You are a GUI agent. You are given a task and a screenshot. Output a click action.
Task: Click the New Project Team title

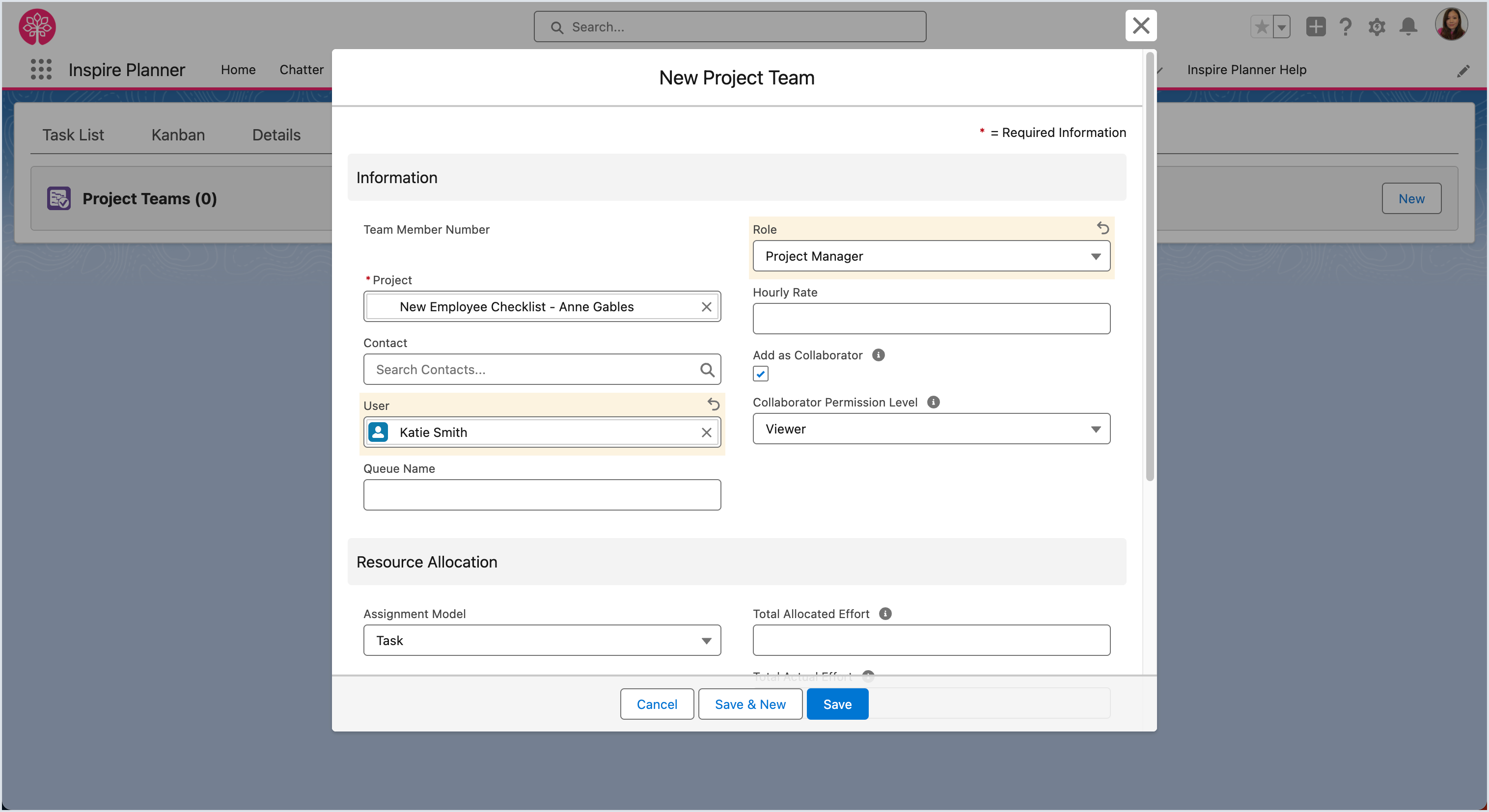coord(737,78)
